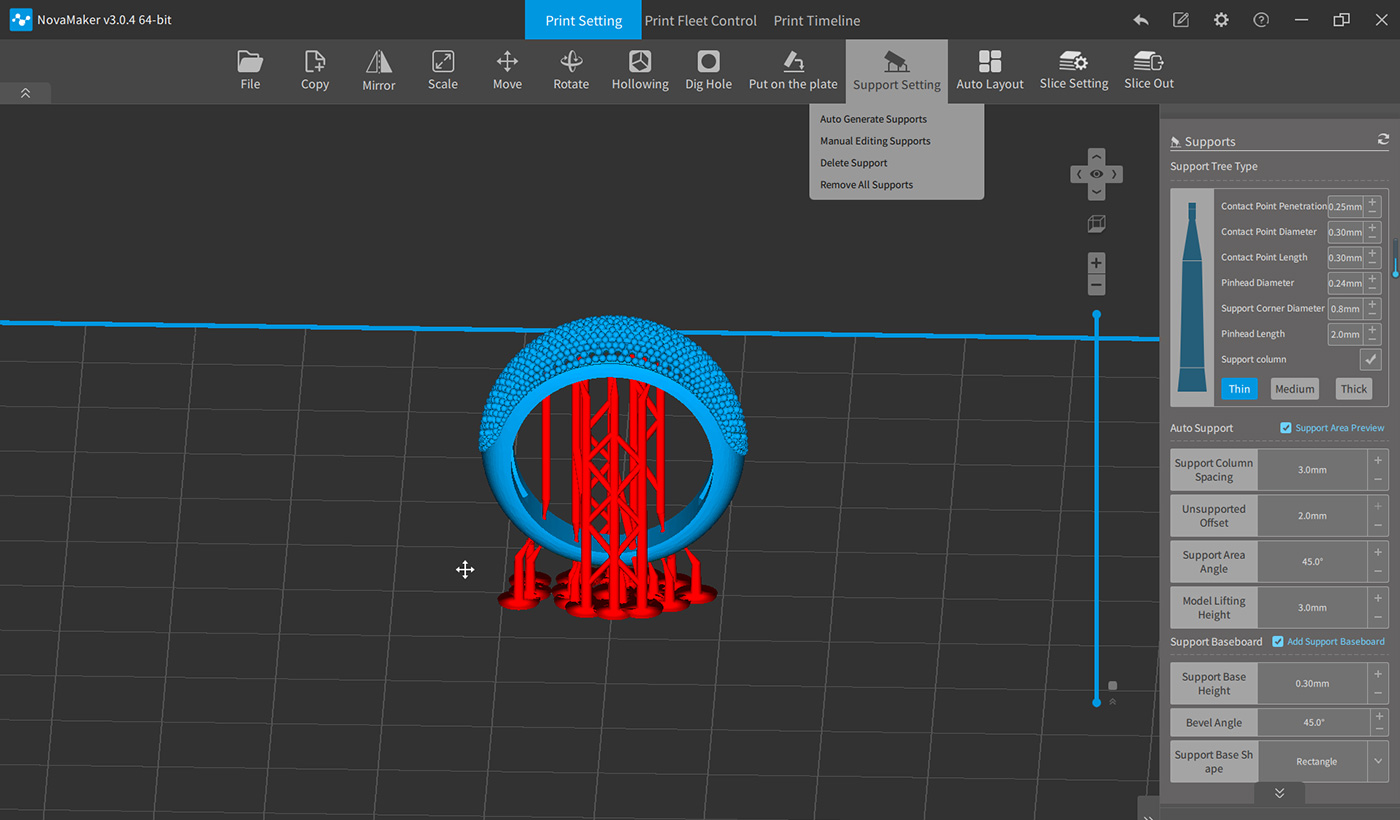
Task: Run Auto Layout
Action: [x=990, y=71]
